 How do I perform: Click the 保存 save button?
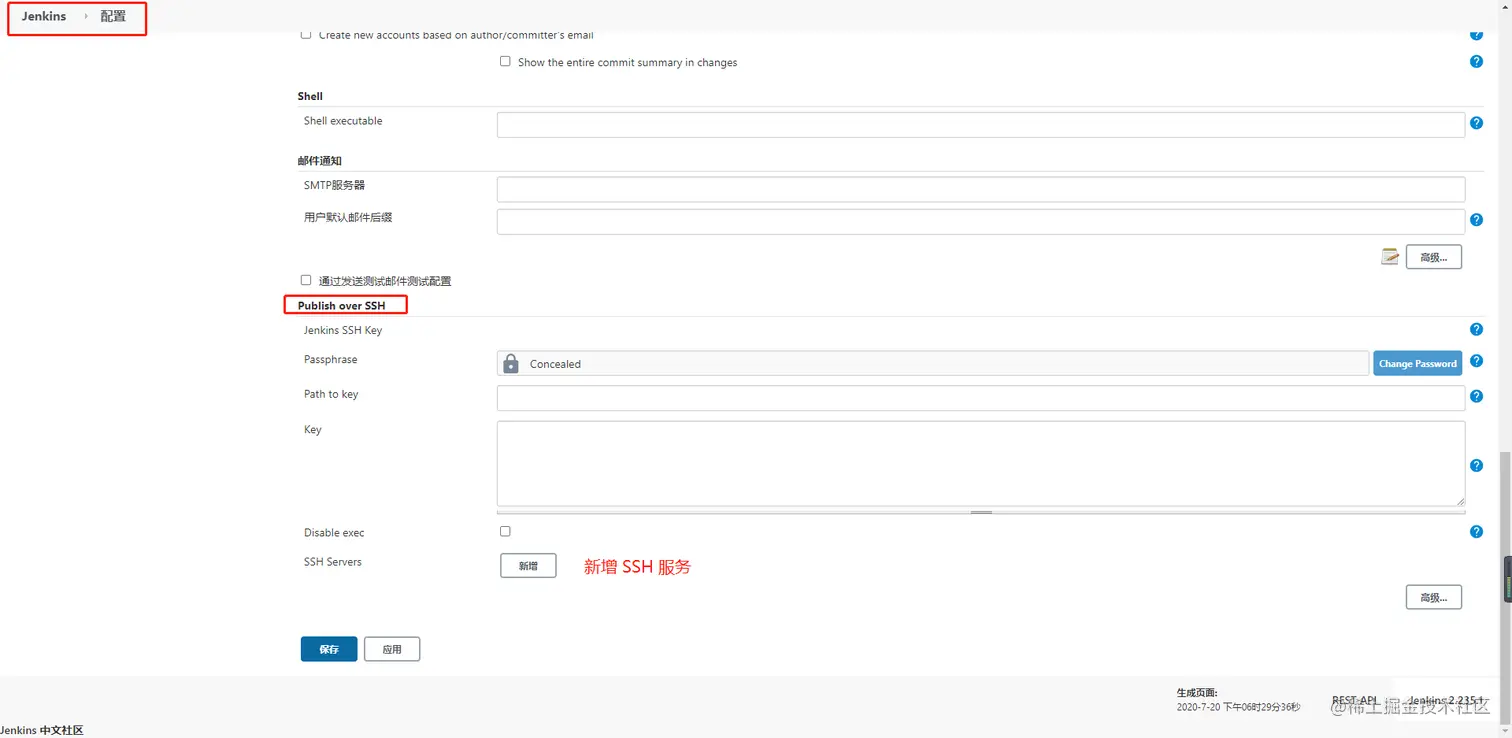tap(329, 649)
